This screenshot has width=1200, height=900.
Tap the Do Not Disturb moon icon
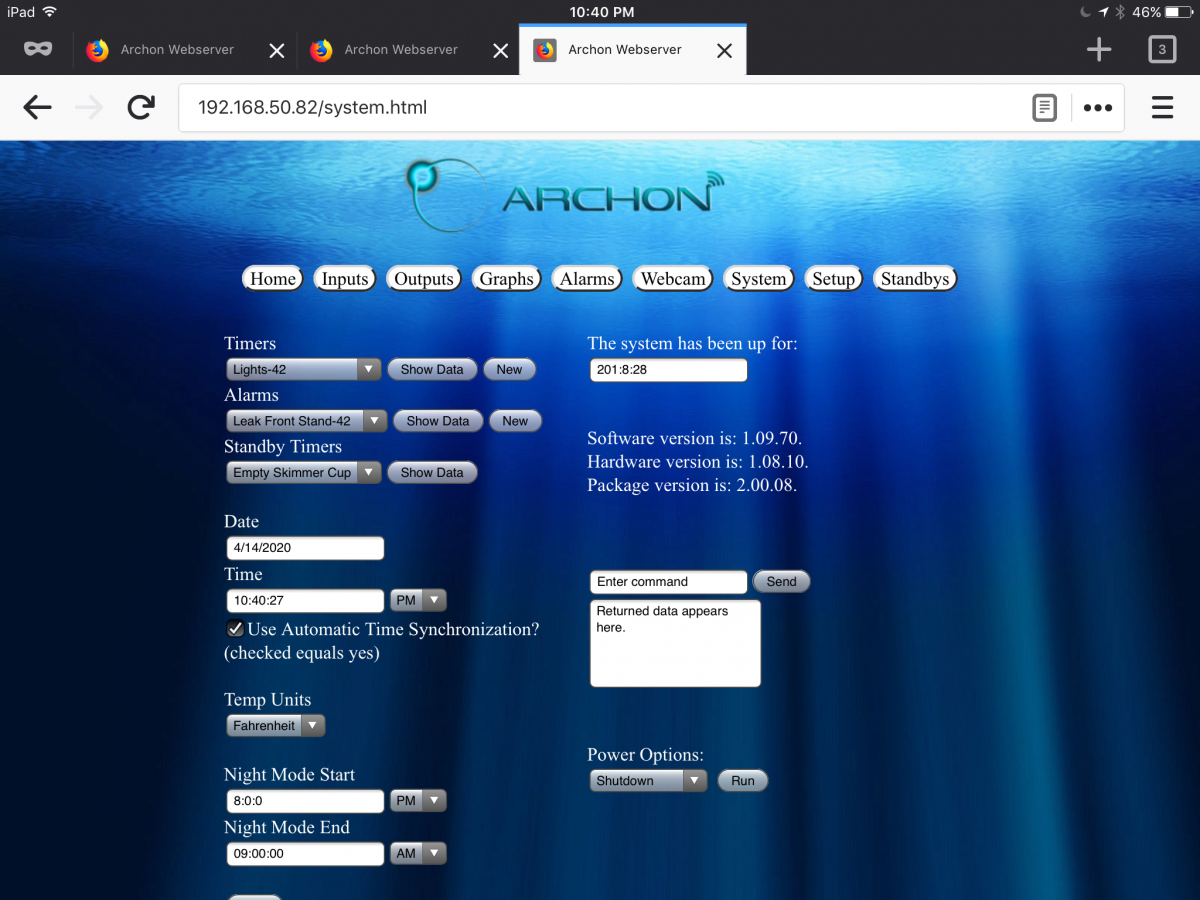point(1086,12)
